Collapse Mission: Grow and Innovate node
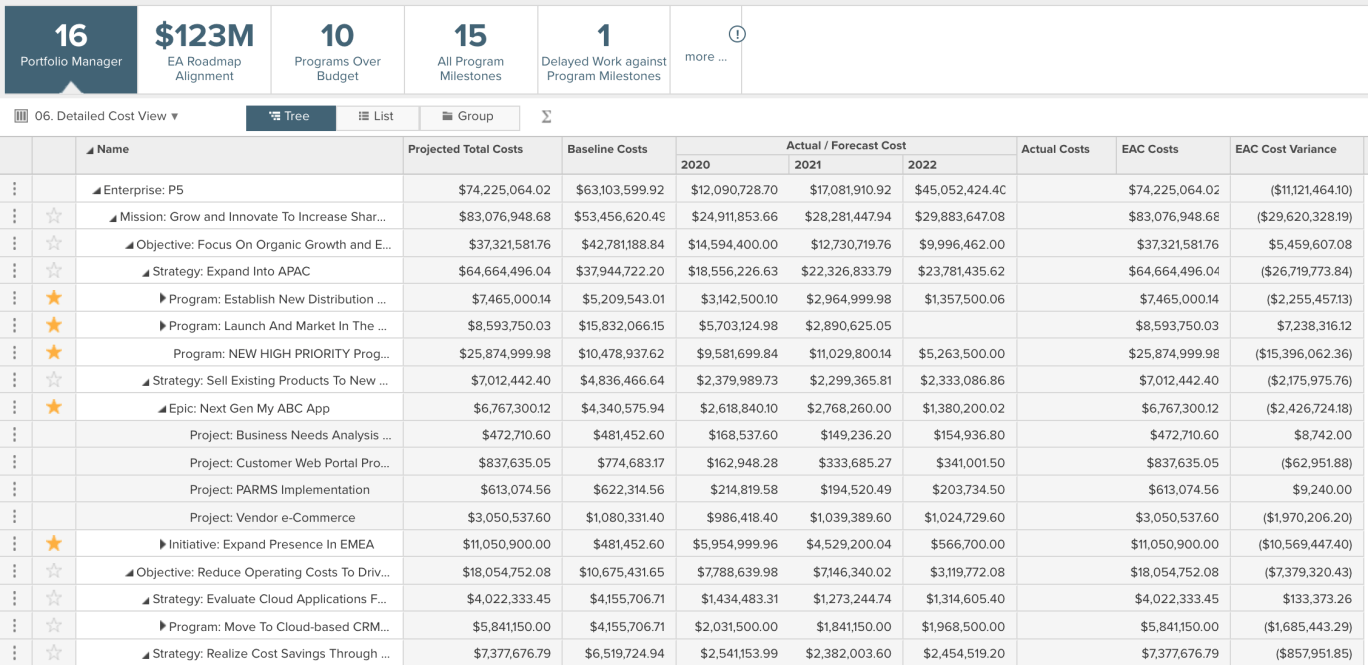The width and height of the screenshot is (1368, 665). (x=113, y=217)
